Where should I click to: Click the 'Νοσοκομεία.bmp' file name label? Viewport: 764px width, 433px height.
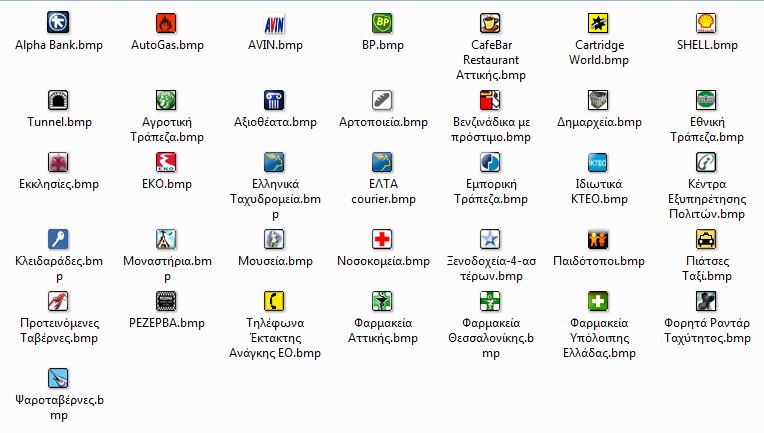(383, 261)
